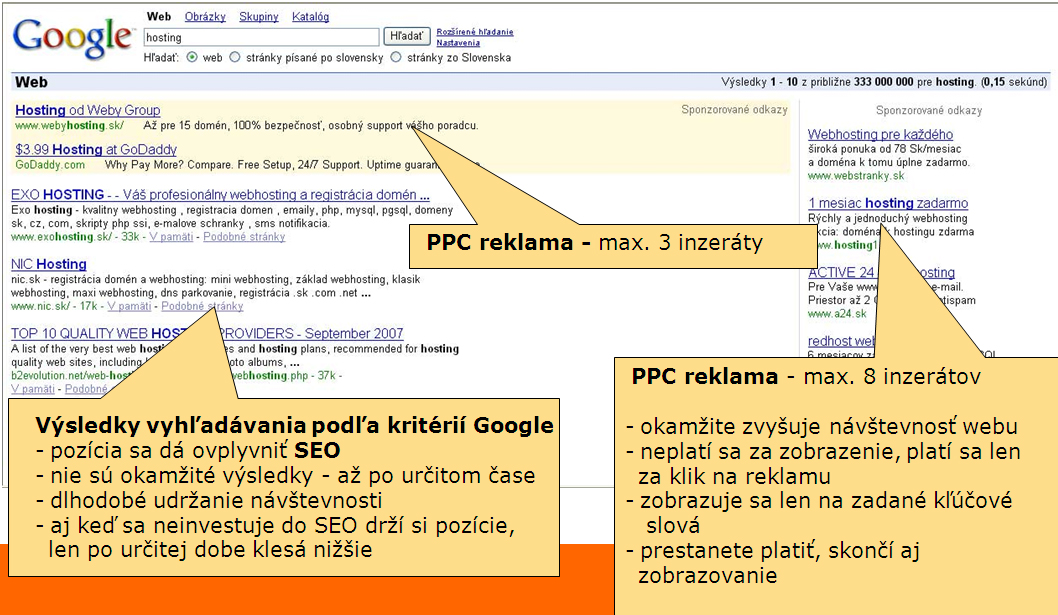The width and height of the screenshot is (1058, 615).
Task: Go to the Katalóg tab
Action: 310,17
